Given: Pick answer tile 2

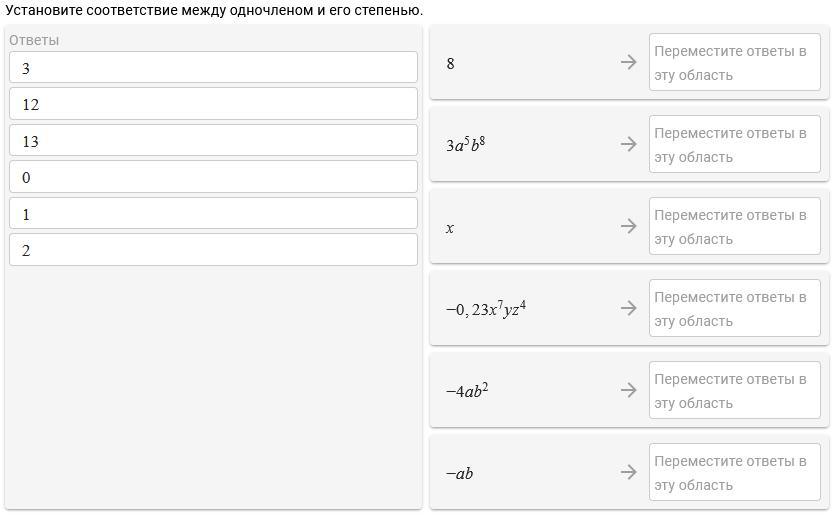Looking at the screenshot, I should (x=213, y=250).
